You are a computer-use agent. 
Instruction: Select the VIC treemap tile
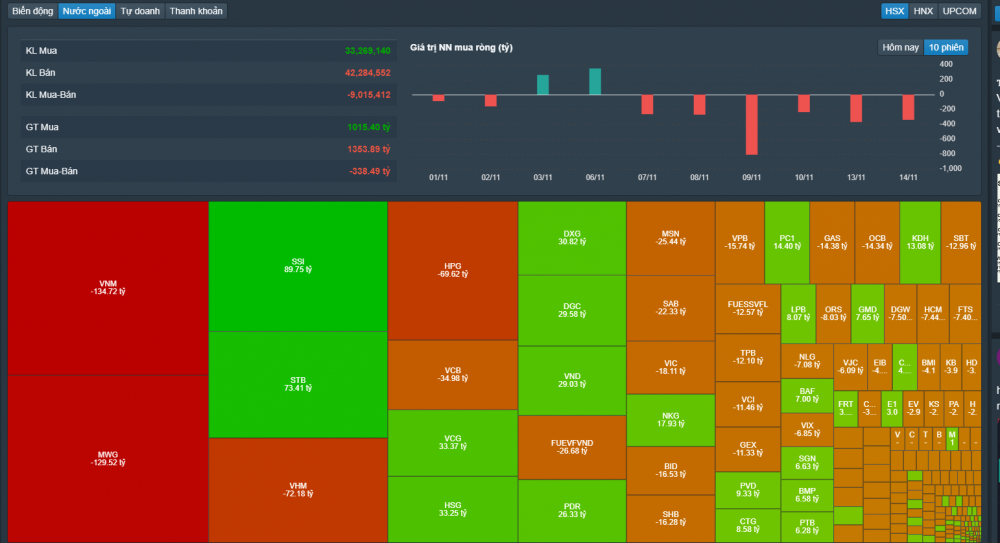coord(670,368)
